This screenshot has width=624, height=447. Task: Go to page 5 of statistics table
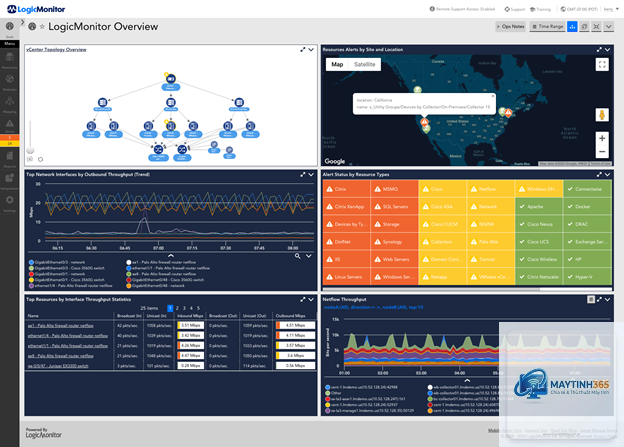pyautogui.click(x=198, y=308)
